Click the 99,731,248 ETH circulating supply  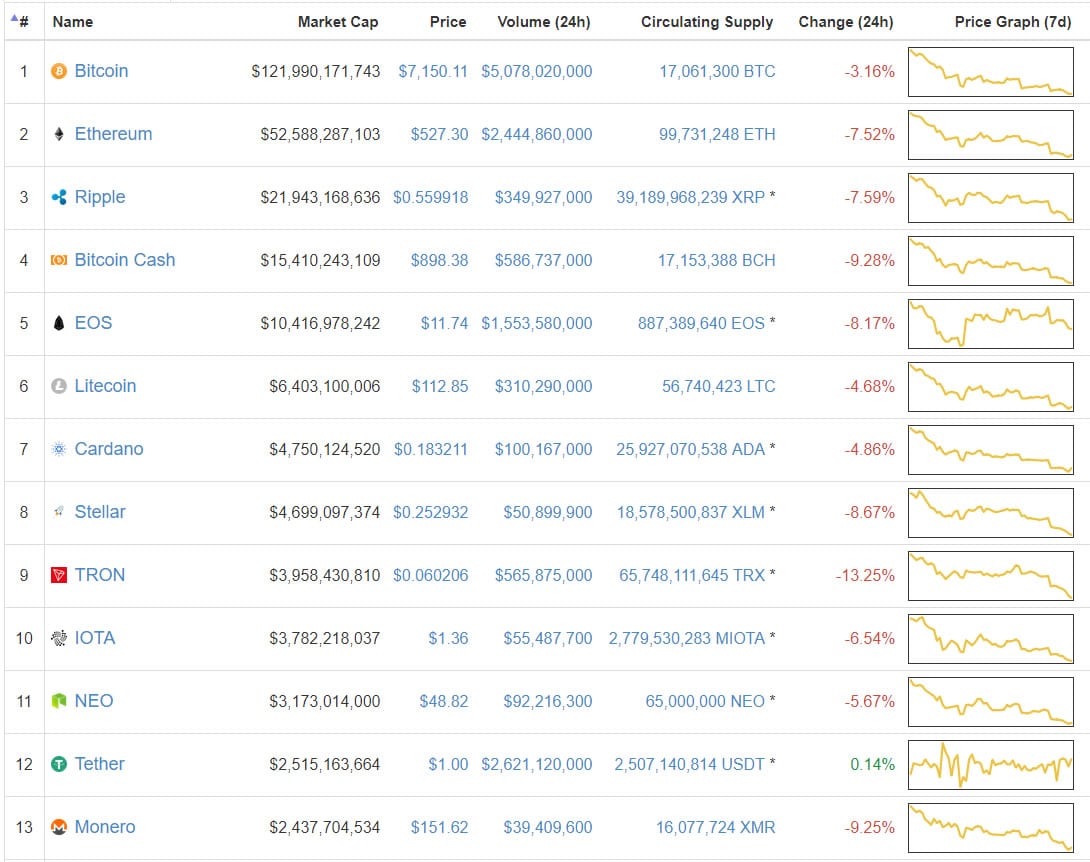tap(717, 134)
